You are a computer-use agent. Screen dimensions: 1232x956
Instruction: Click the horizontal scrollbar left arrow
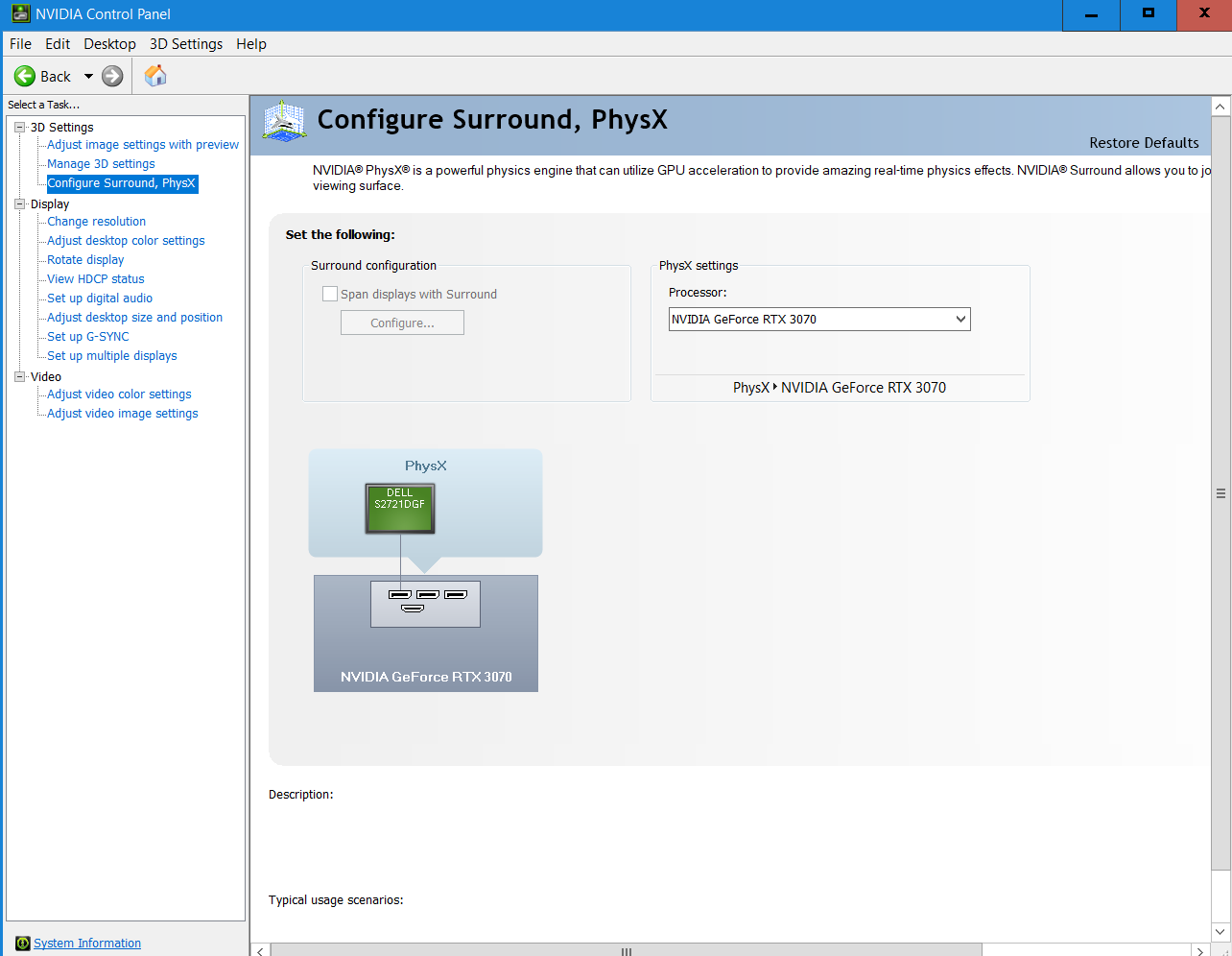260,950
